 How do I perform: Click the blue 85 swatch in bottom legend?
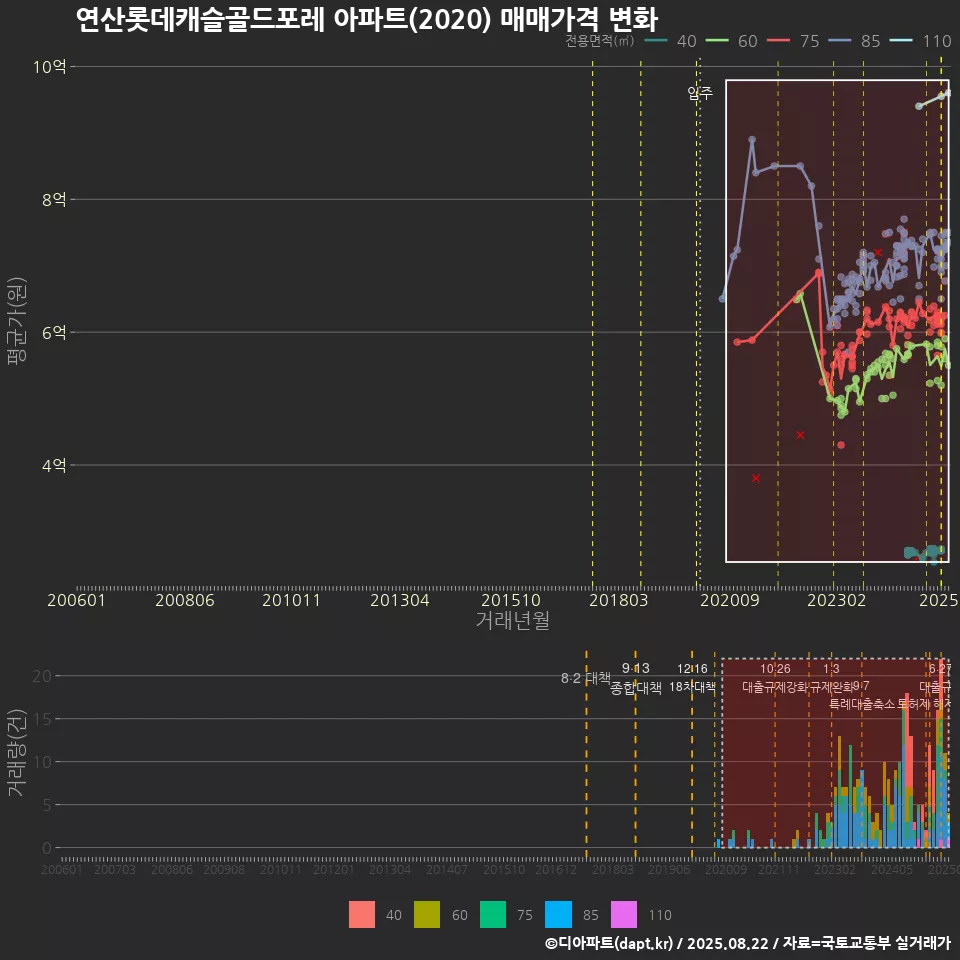click(x=558, y=915)
